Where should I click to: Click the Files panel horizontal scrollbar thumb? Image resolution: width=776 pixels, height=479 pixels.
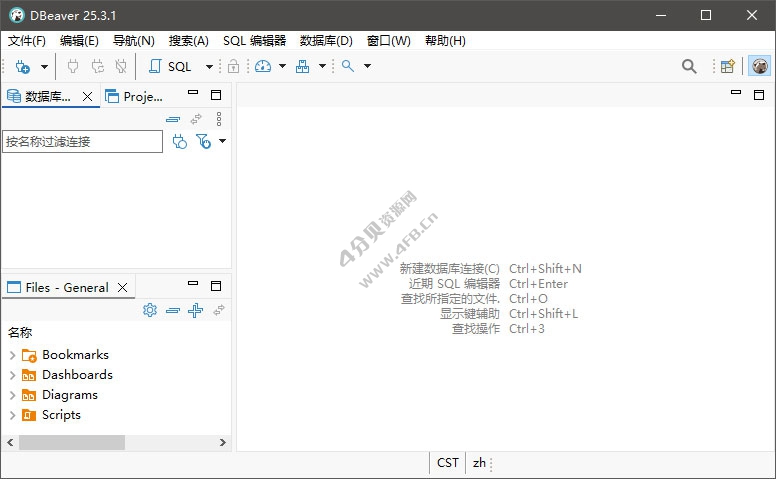[x=72, y=442]
